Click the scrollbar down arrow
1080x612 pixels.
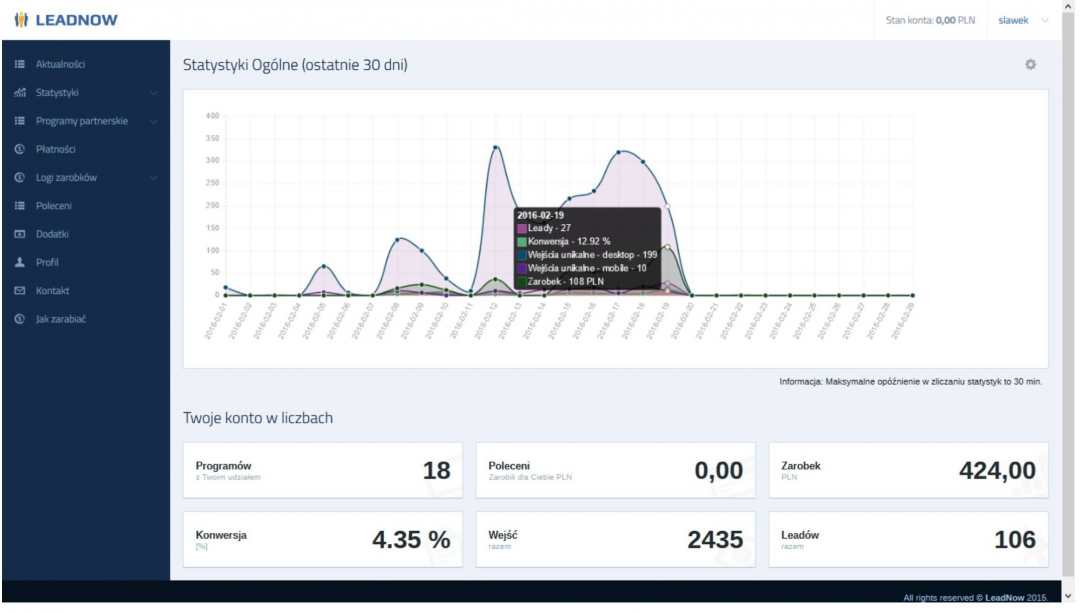(1070, 597)
